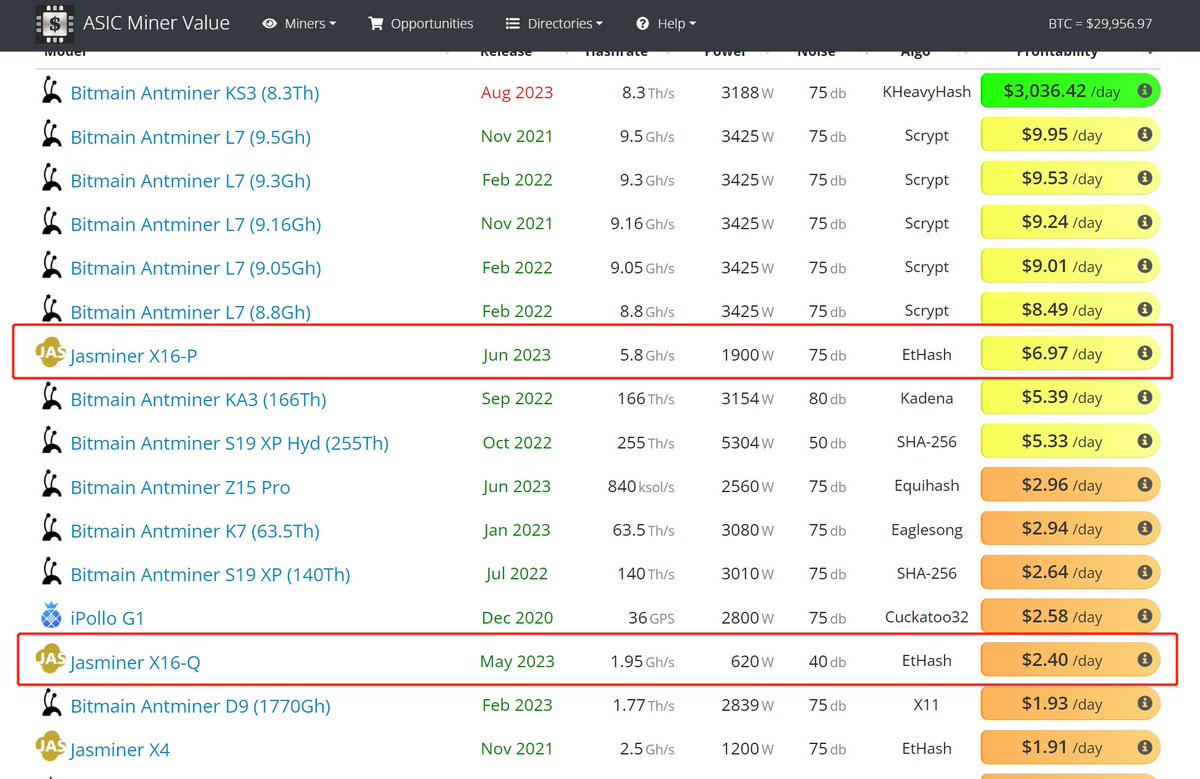Click the list icon beside Directories
1200x779 pixels.
tap(512, 23)
